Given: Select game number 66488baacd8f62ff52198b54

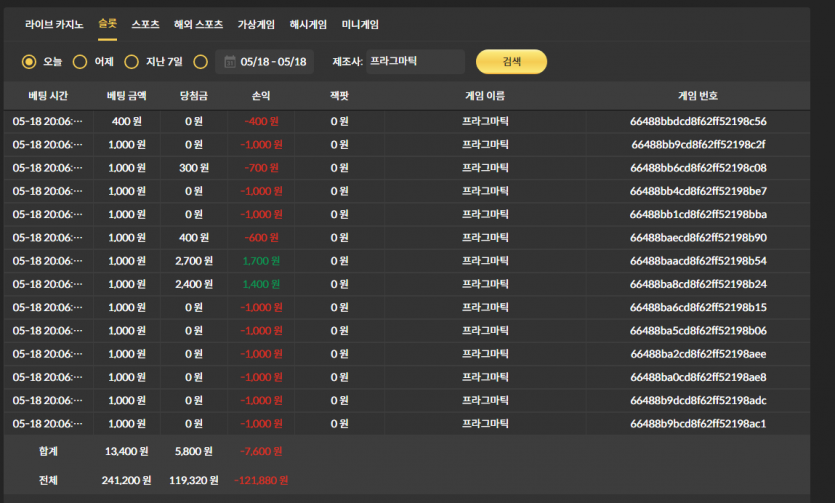Looking at the screenshot, I should [698, 261].
